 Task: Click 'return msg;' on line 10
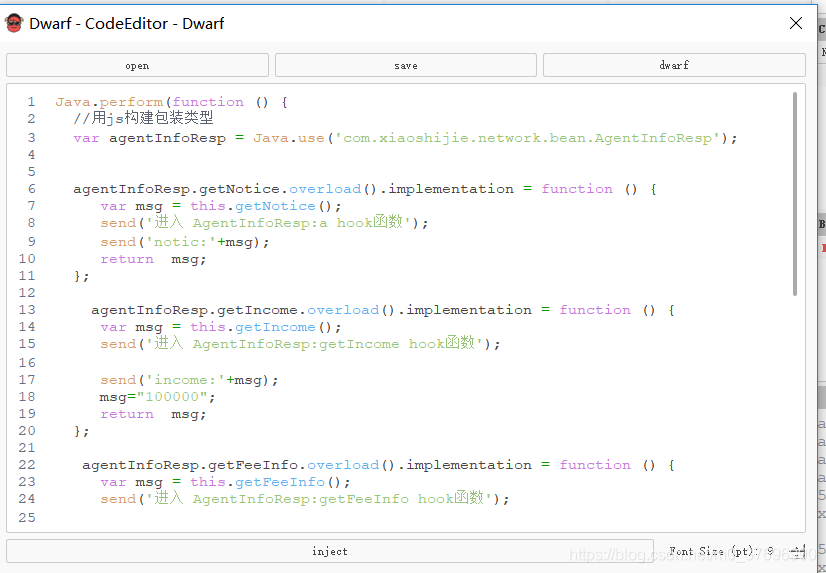click(153, 259)
